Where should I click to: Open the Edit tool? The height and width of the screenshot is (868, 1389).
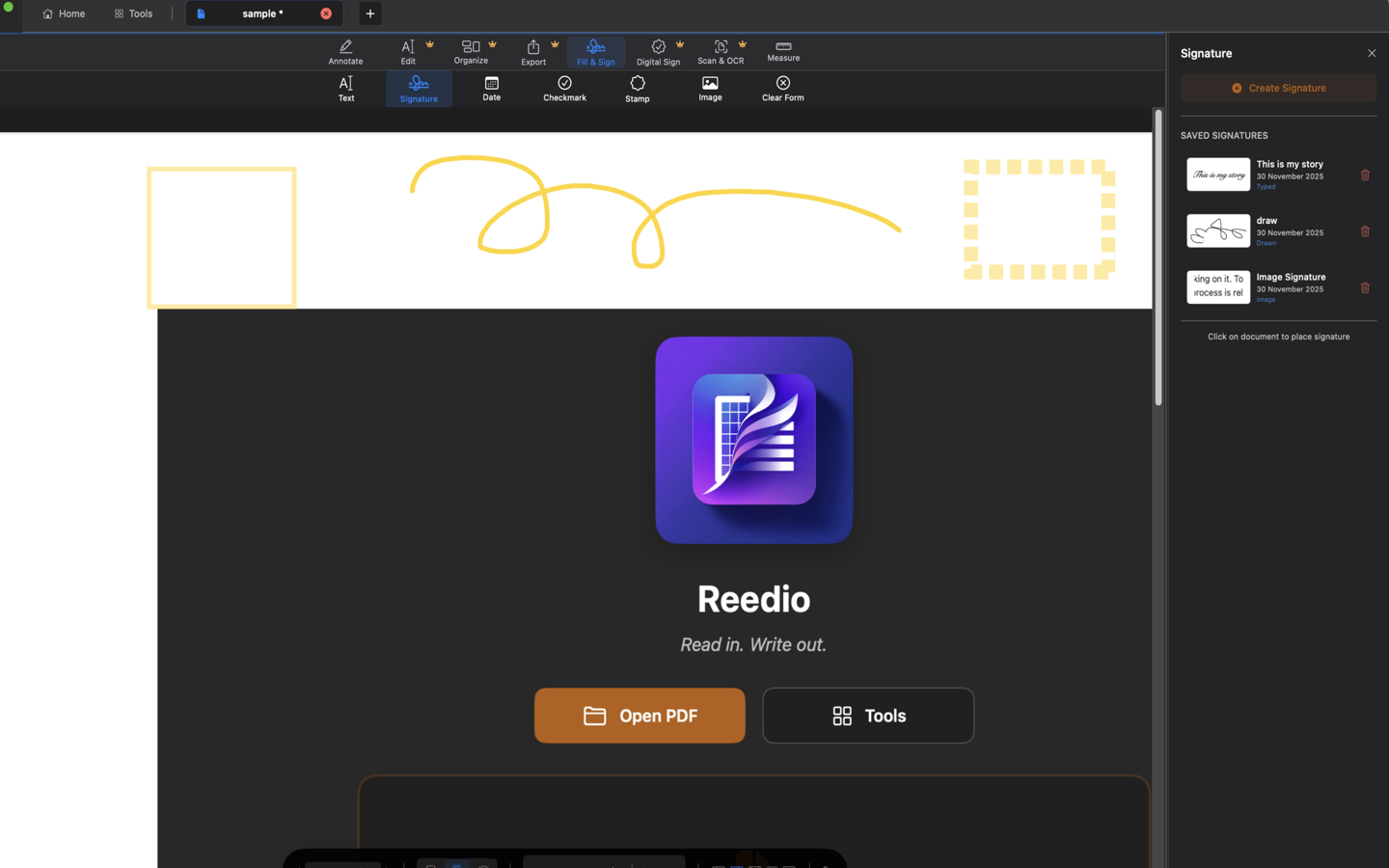point(407,52)
